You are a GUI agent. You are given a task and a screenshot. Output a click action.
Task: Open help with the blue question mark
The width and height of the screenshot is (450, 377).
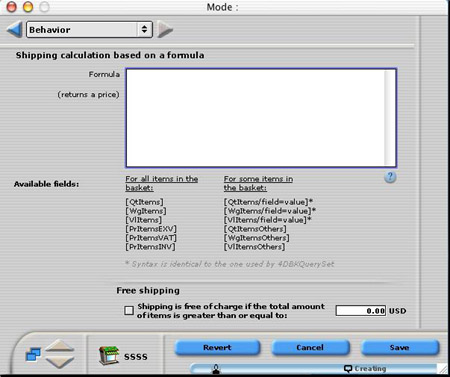click(x=390, y=177)
